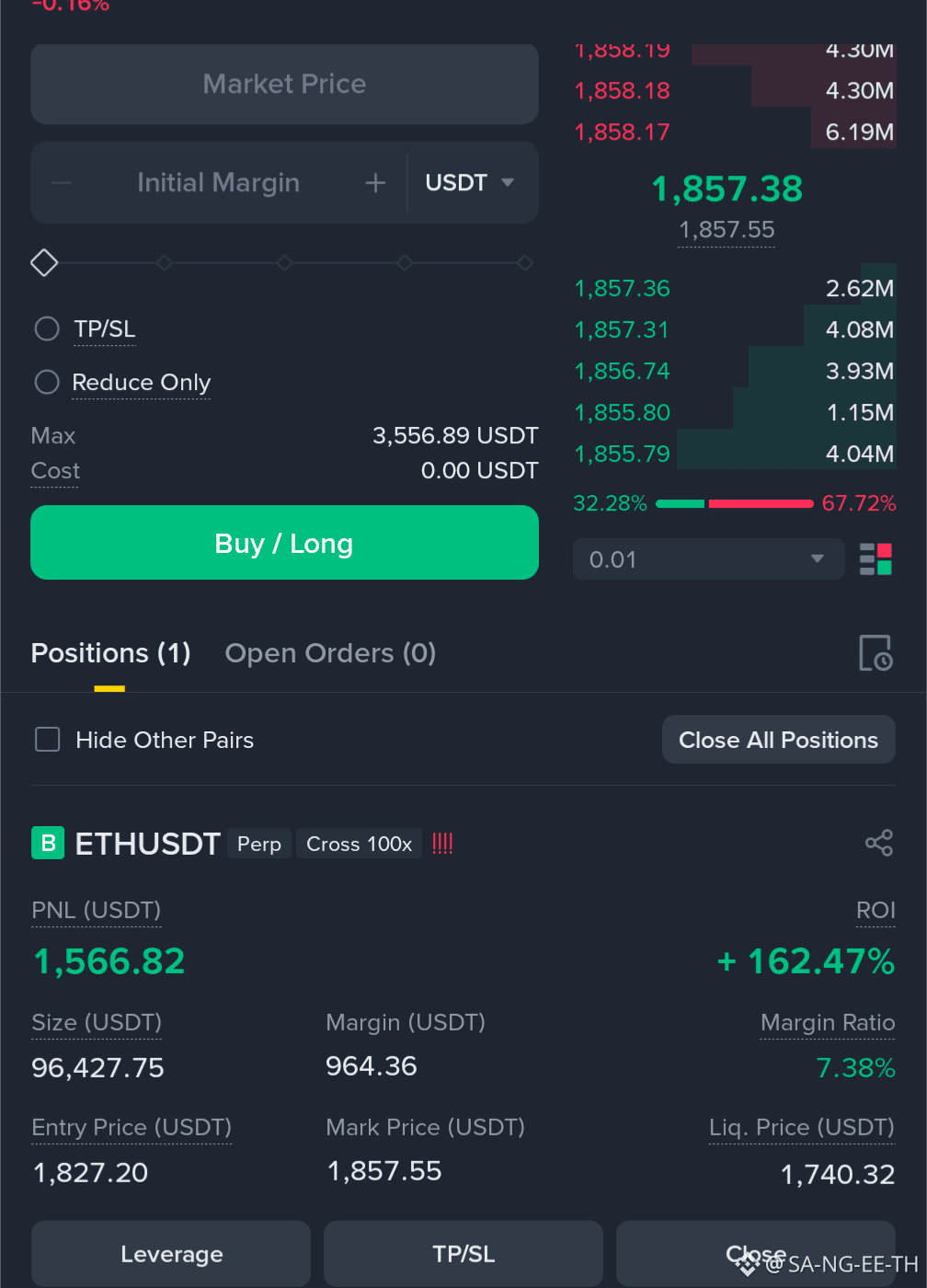The width and height of the screenshot is (927, 1288).
Task: Enable the Reduce Only option
Action: [47, 382]
